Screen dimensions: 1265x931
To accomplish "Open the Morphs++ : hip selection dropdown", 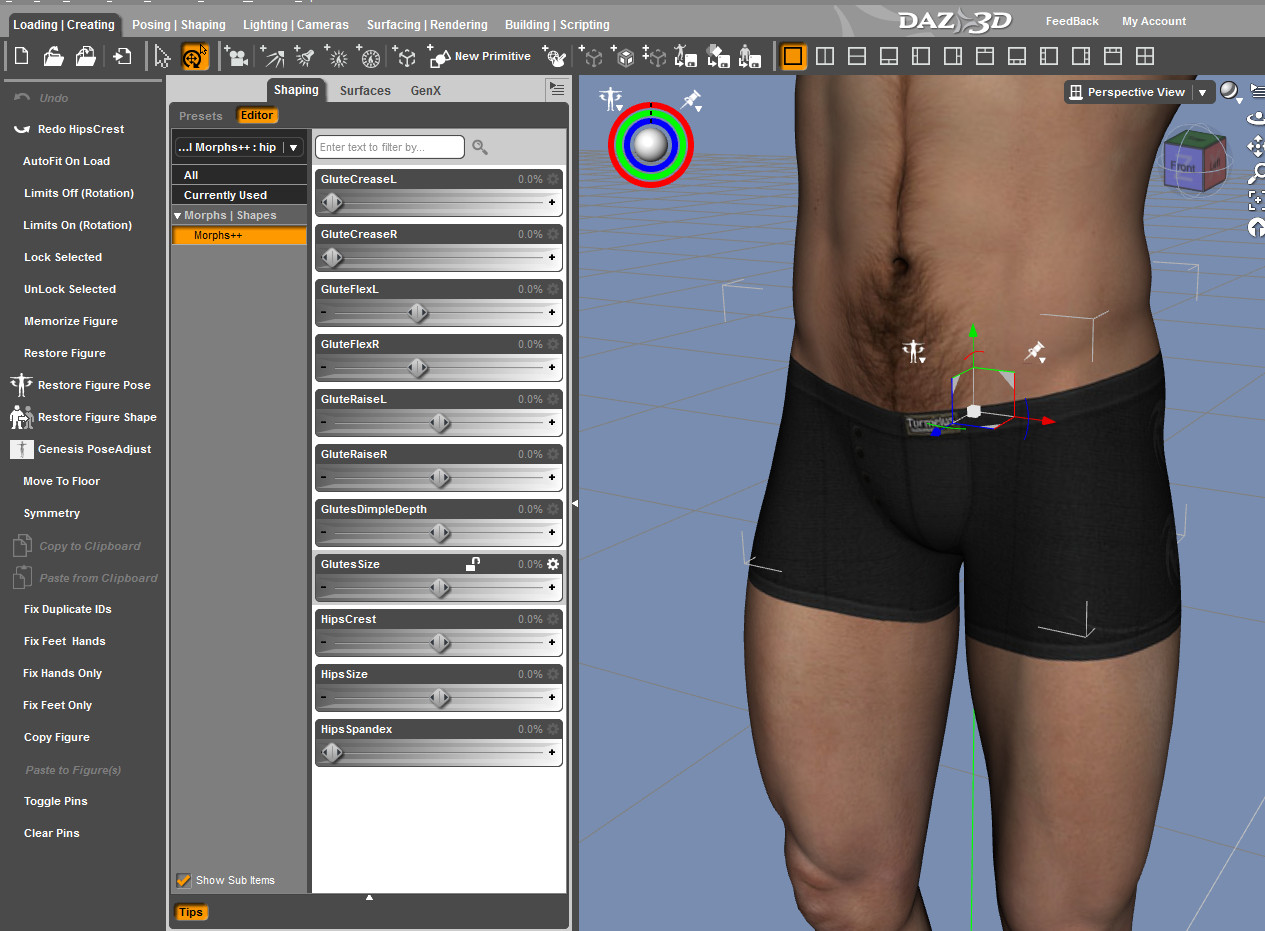I will coord(238,147).
